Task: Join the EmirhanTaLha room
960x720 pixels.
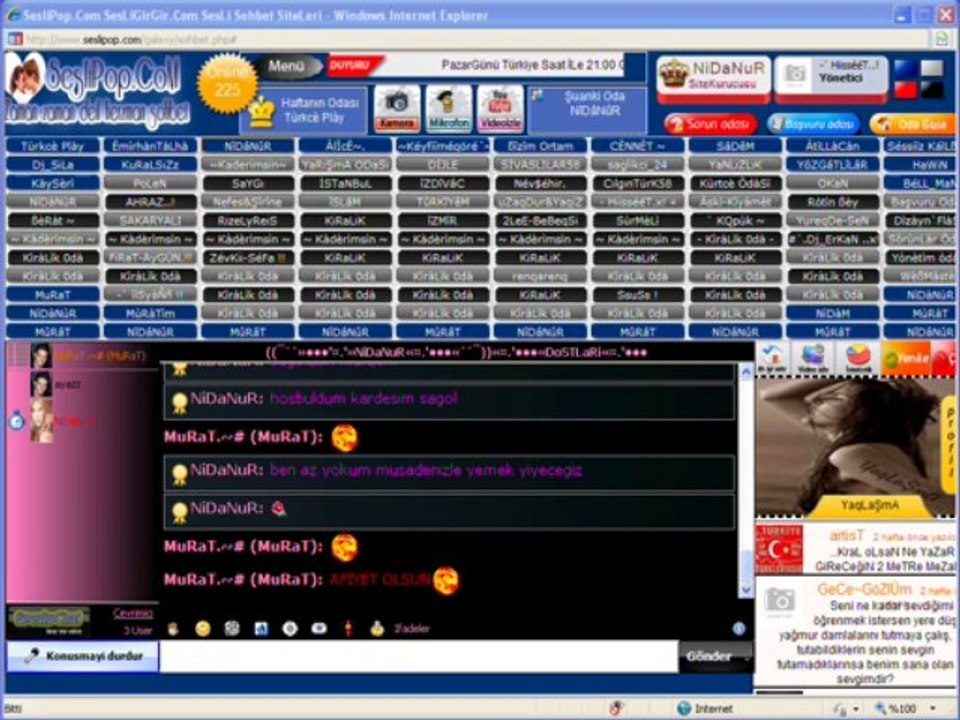Action: (150, 146)
